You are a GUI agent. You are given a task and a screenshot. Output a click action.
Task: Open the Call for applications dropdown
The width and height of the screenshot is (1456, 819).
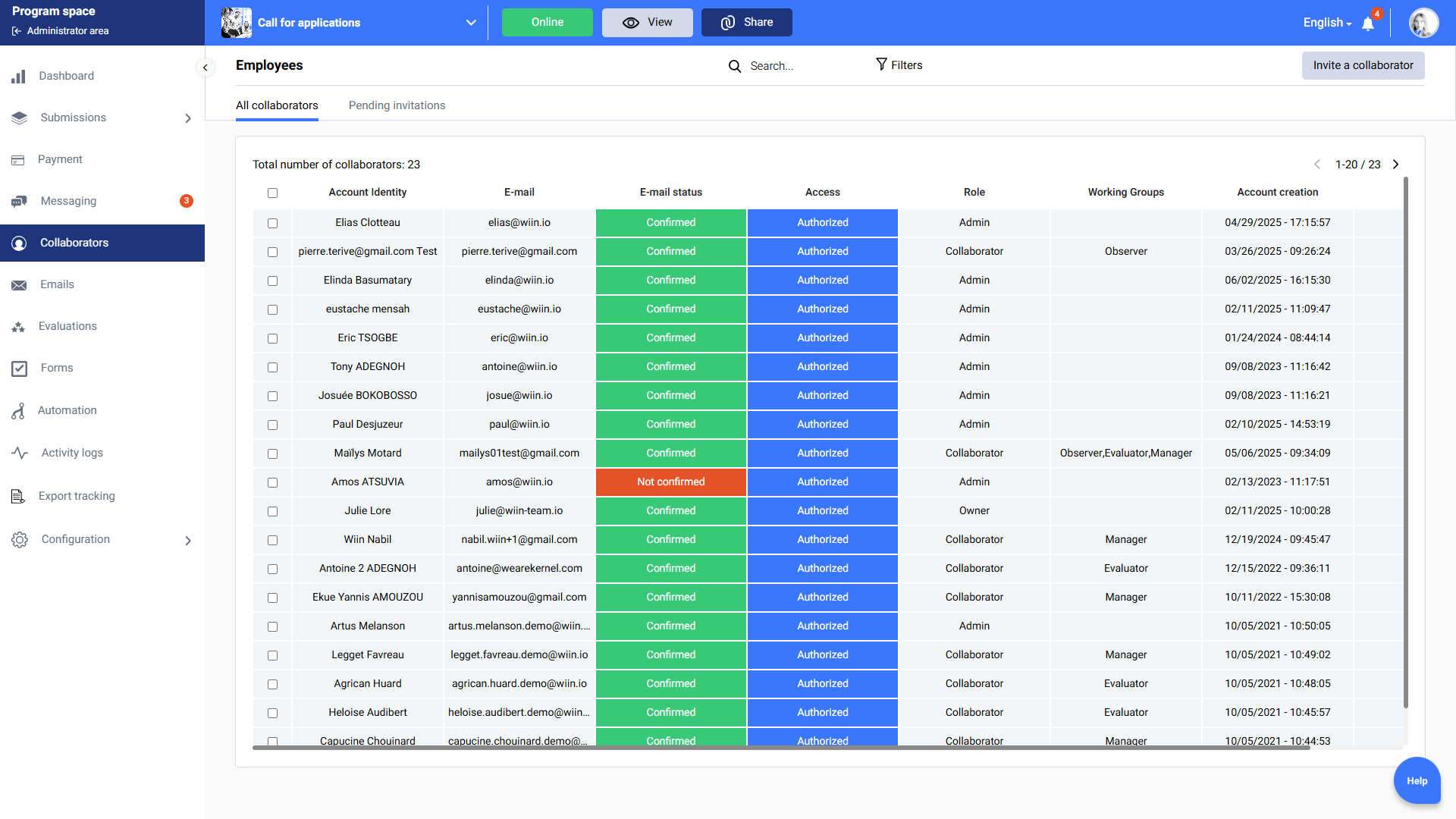471,23
